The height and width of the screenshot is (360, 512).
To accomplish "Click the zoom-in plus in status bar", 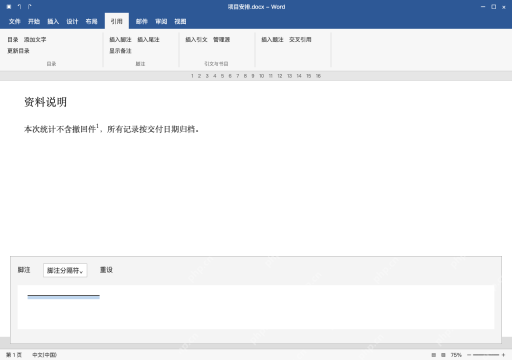I will (503, 355).
